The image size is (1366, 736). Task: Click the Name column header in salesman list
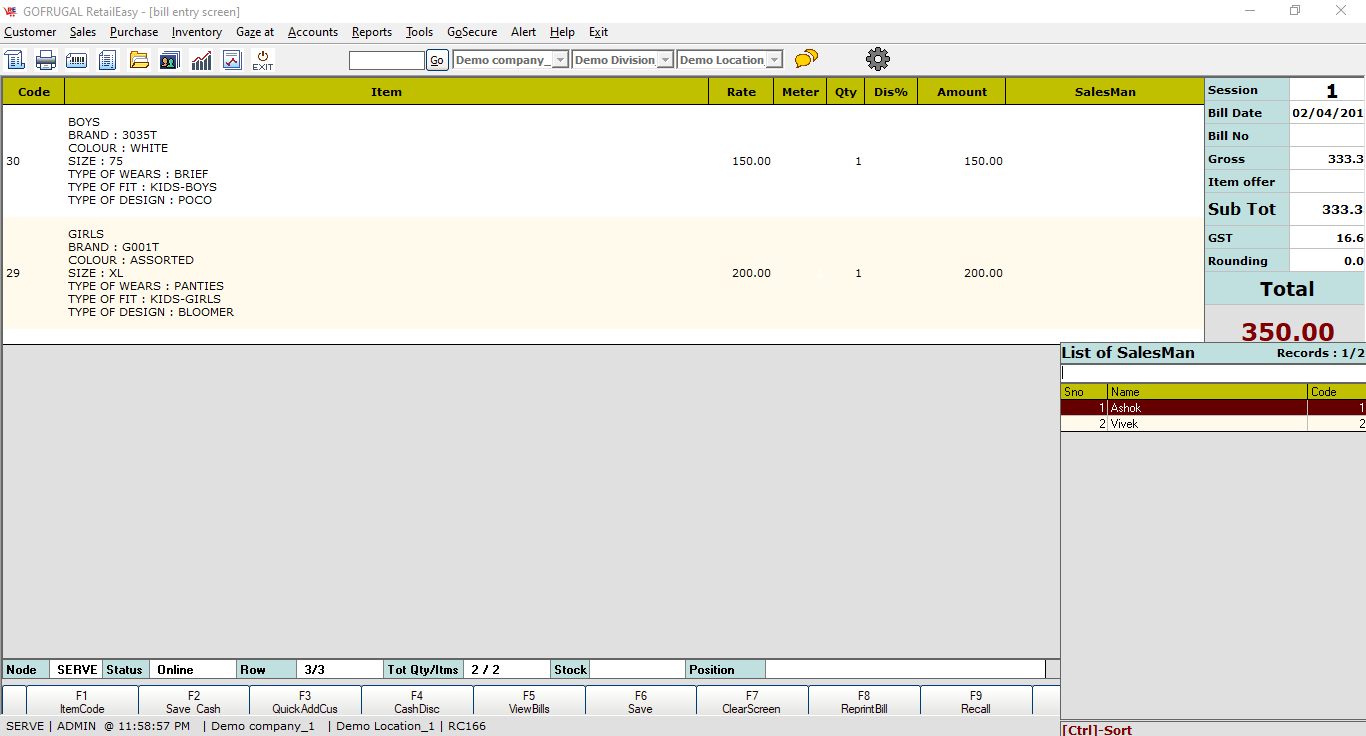[1207, 392]
